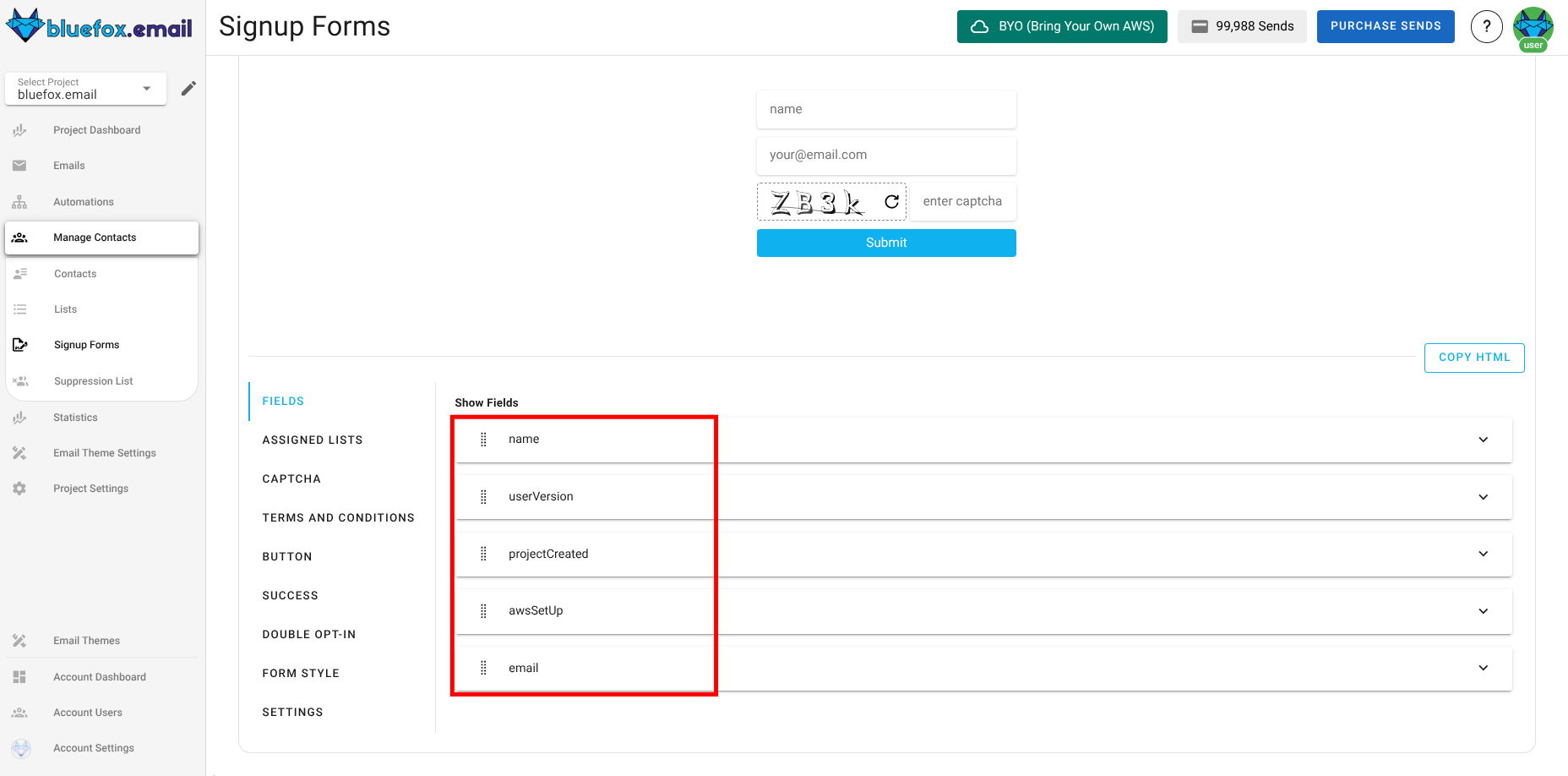Viewport: 1568px width, 776px height.
Task: Switch to the CAPTCHA tab
Action: click(x=291, y=478)
